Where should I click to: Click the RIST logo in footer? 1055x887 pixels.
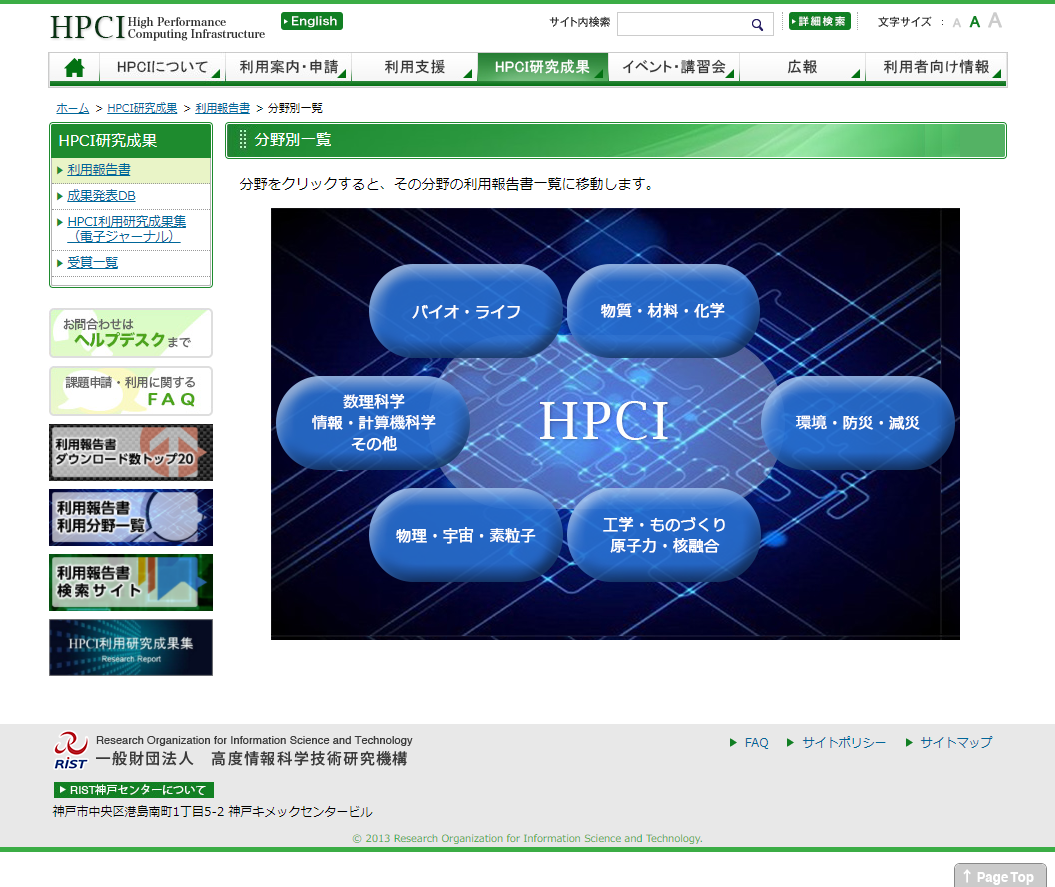pyautogui.click(x=70, y=750)
